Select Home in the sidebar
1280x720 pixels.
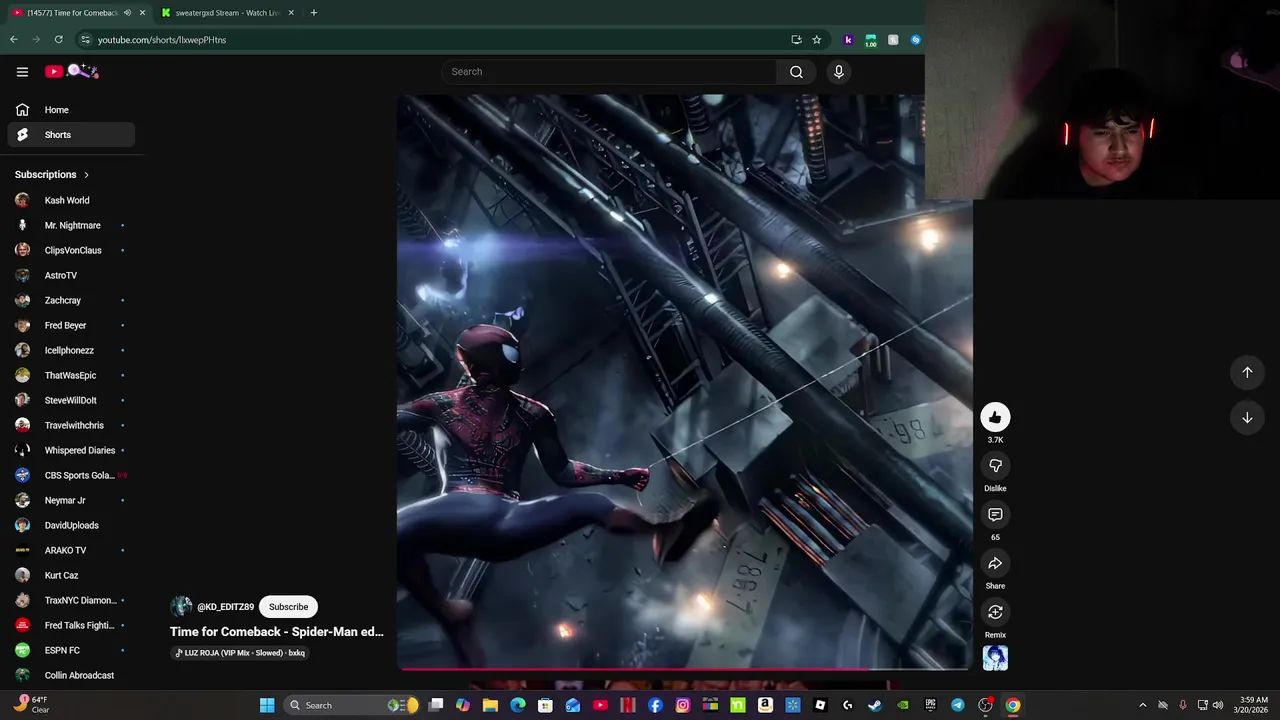(x=71, y=110)
